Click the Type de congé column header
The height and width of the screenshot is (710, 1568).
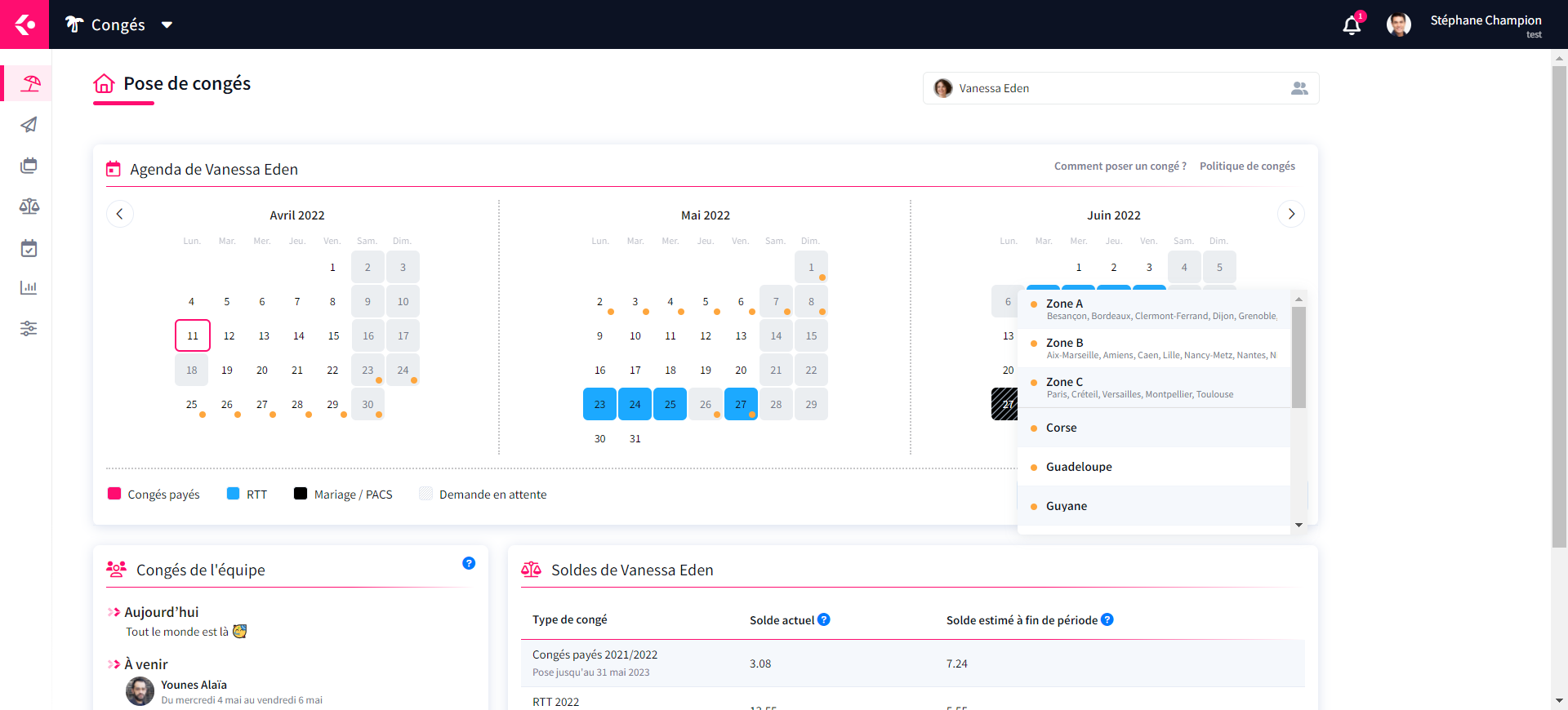(570, 619)
